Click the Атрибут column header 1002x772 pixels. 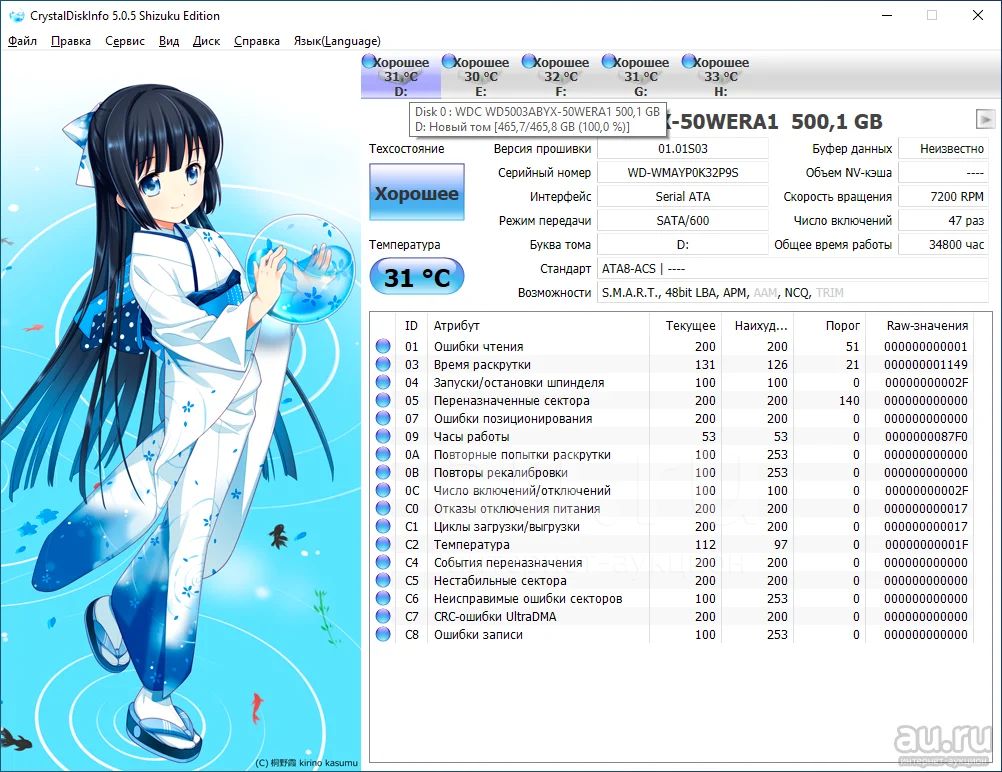(x=539, y=325)
